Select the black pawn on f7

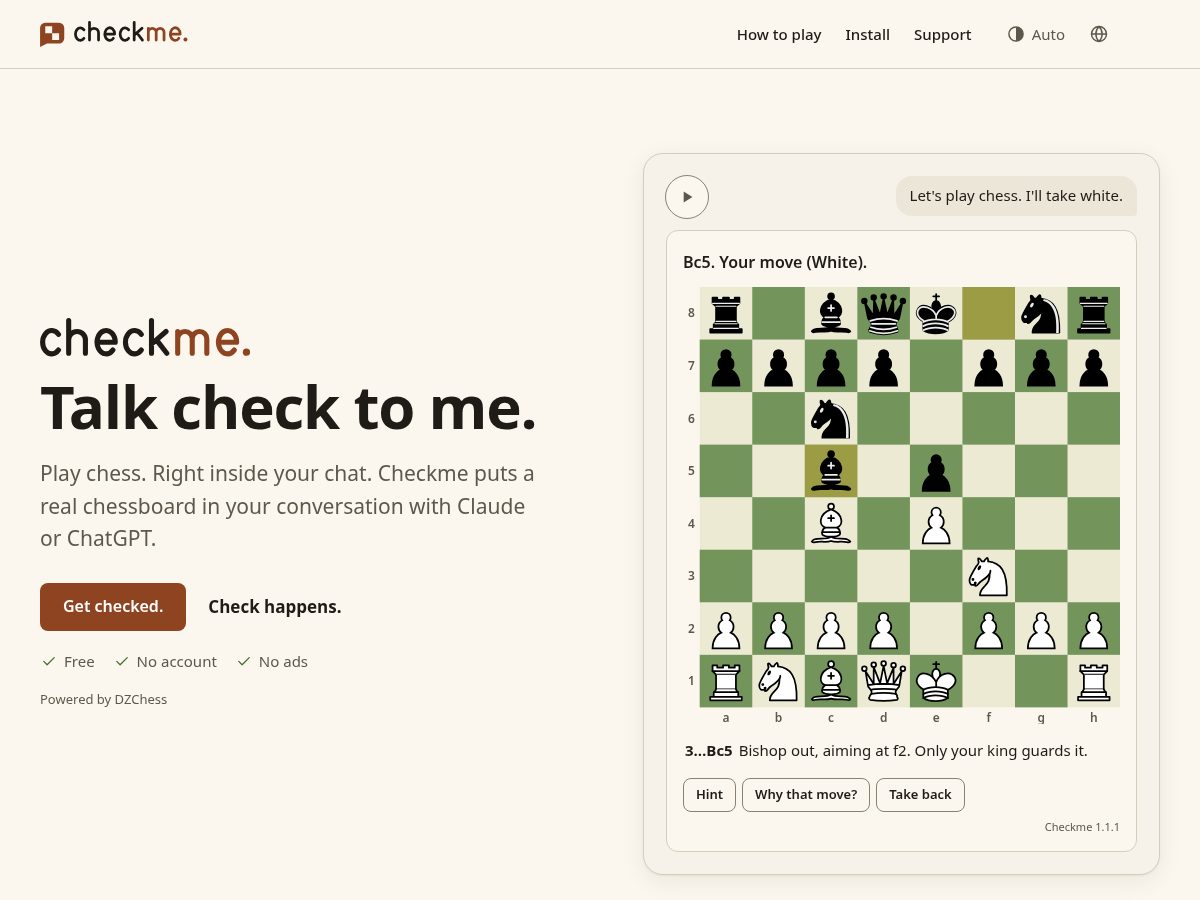988,366
